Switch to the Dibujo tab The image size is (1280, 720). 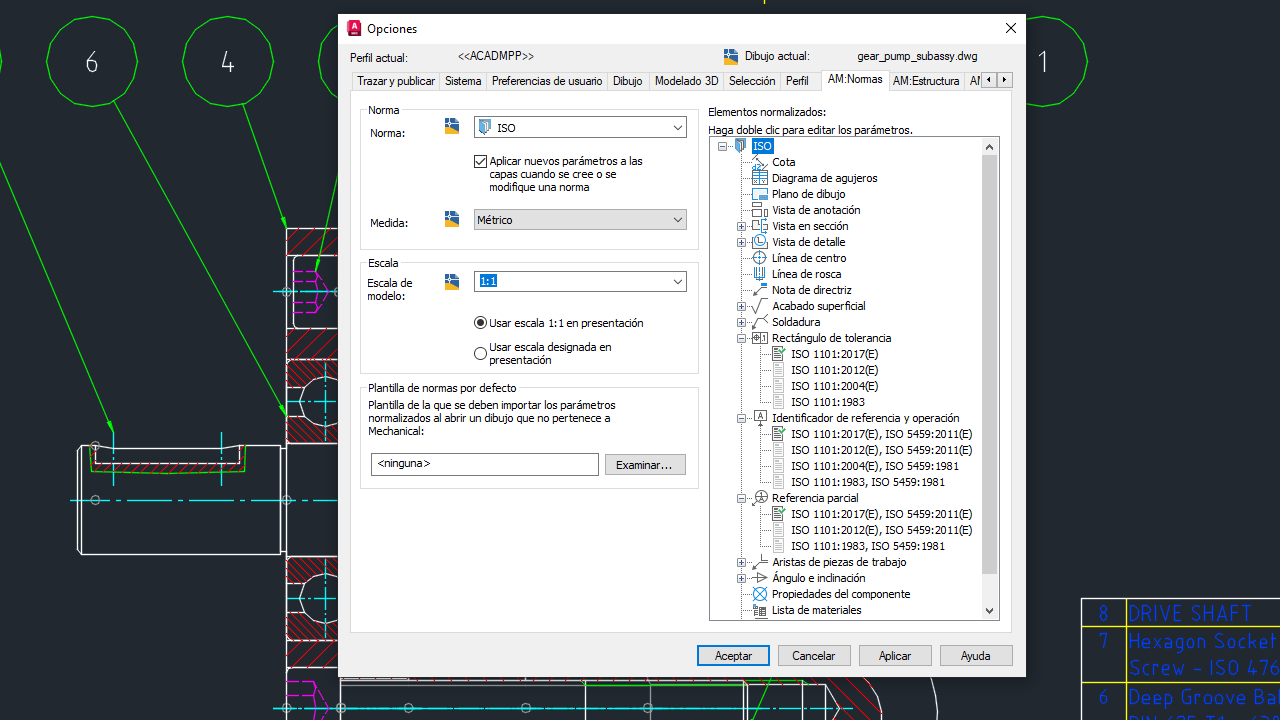point(628,81)
